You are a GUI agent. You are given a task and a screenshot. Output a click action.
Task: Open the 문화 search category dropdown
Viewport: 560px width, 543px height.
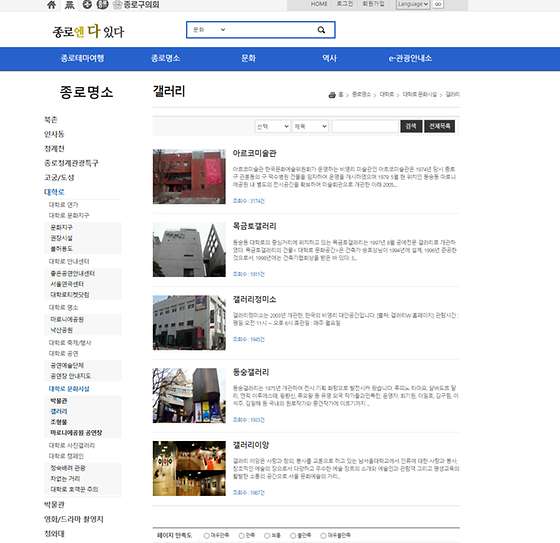click(209, 30)
